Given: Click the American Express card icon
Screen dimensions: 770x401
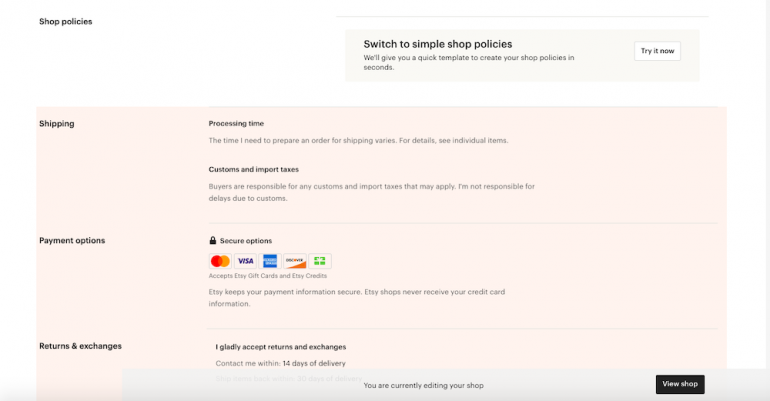Looking at the screenshot, I should [270, 261].
